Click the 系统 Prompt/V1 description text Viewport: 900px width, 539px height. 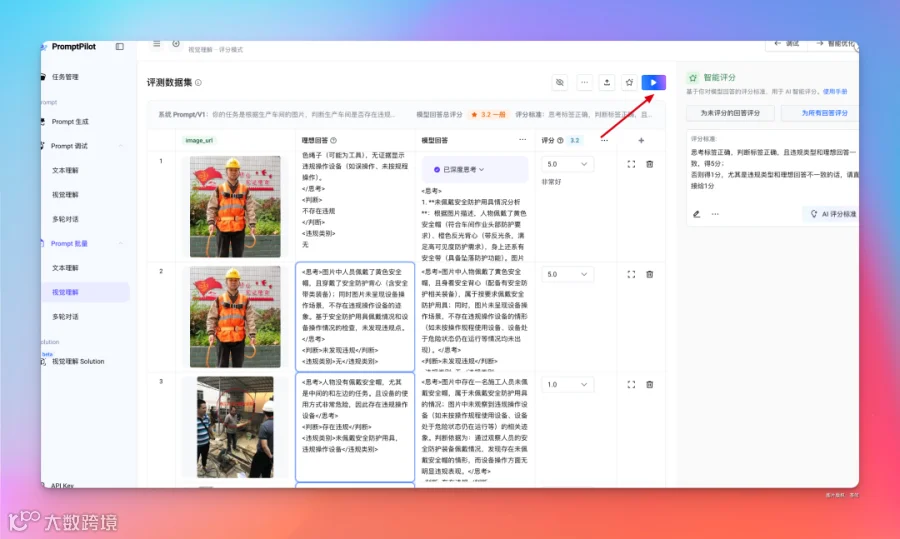[276, 114]
